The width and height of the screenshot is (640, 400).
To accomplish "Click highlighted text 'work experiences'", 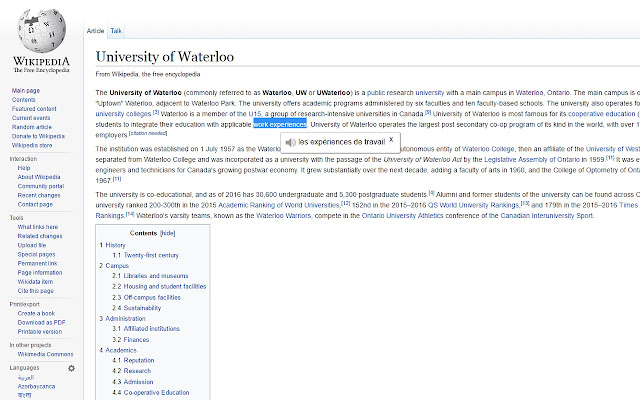I will pyautogui.click(x=280, y=124).
